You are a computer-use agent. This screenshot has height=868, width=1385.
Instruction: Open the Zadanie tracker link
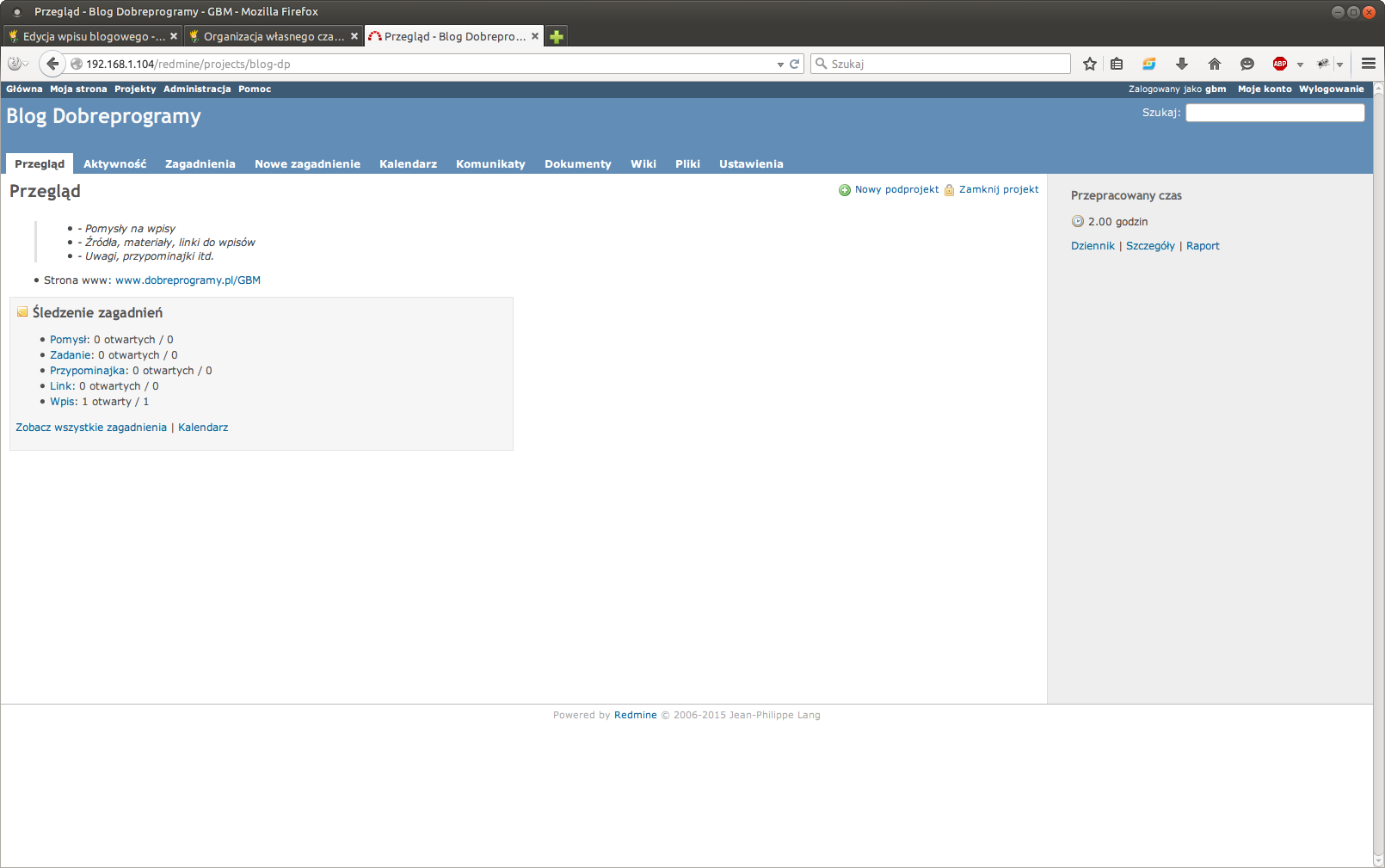(x=71, y=355)
